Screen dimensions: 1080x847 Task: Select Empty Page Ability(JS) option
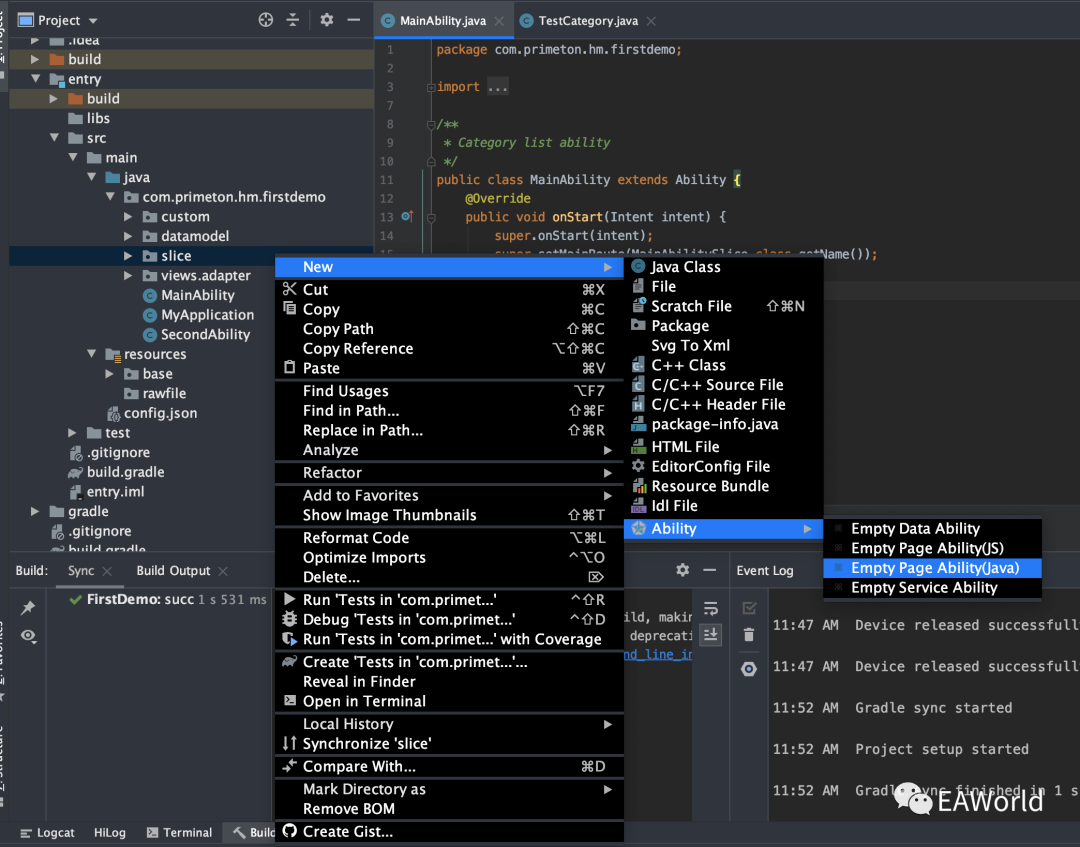click(933, 548)
